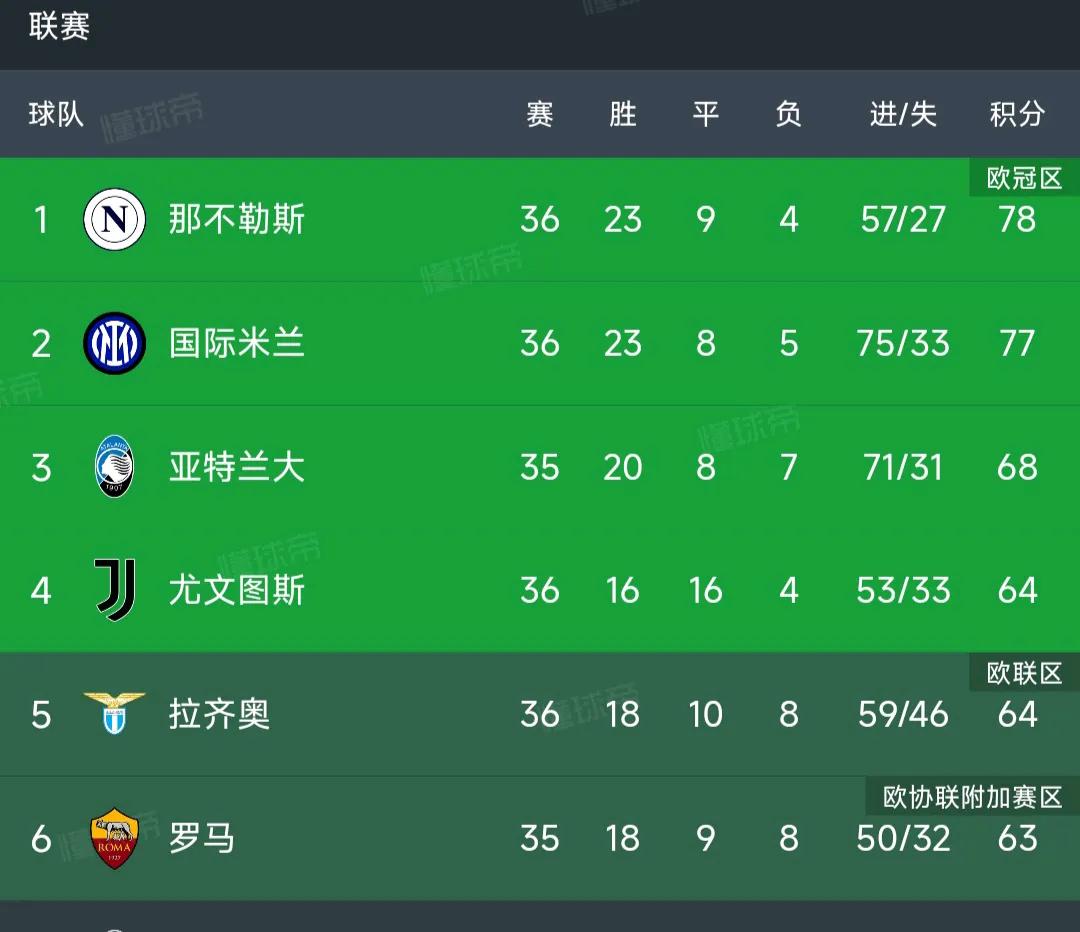Viewport: 1080px width, 932px height.
Task: Click the Juventus J logo
Action: pos(114,590)
